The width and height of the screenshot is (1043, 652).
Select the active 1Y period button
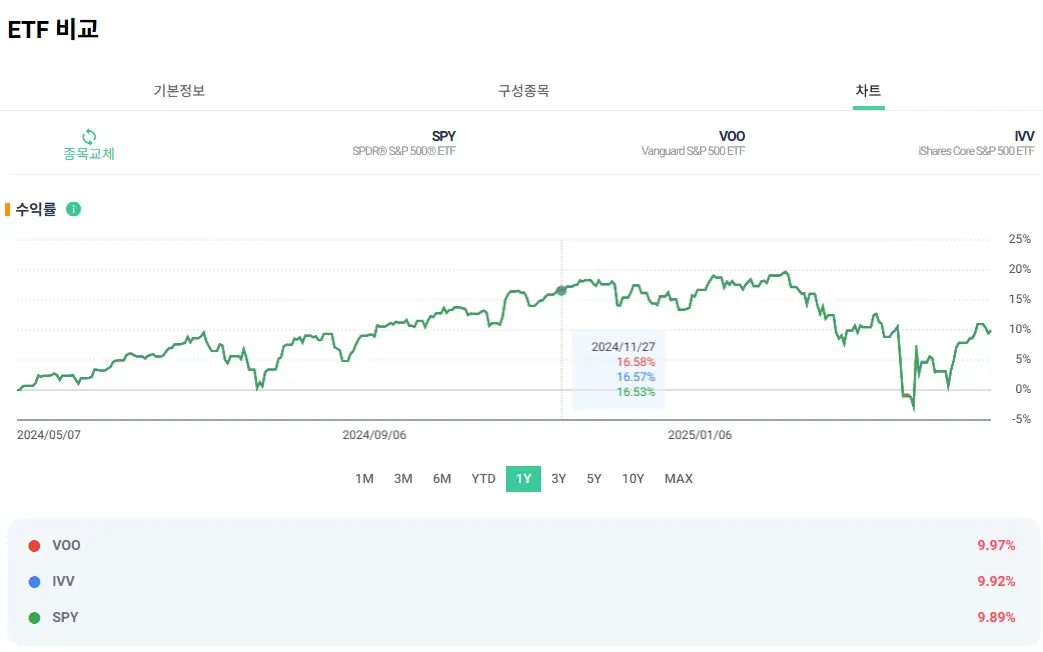523,479
